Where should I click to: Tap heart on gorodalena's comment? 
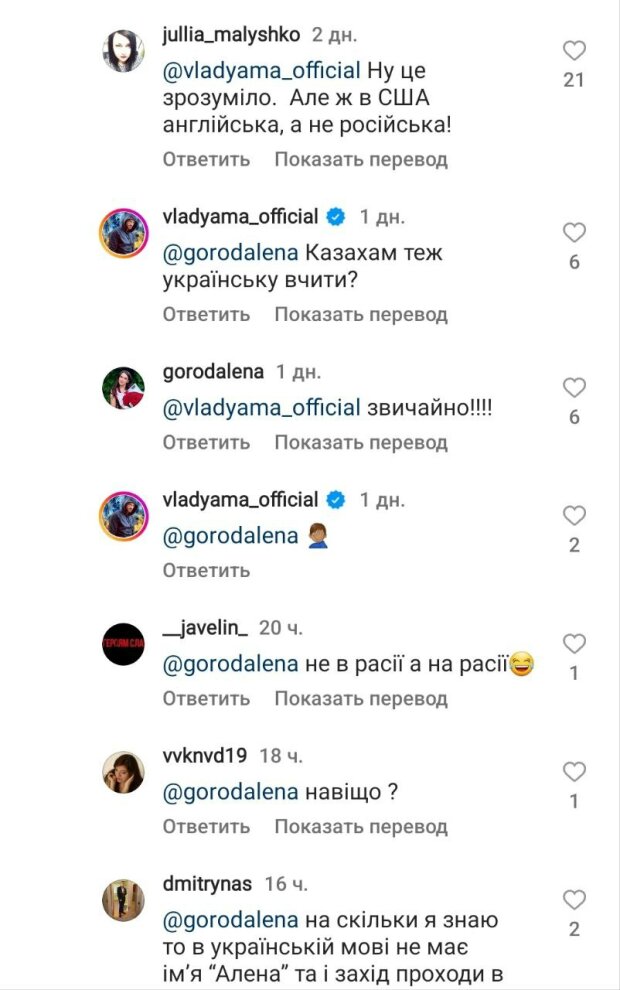coord(573,388)
